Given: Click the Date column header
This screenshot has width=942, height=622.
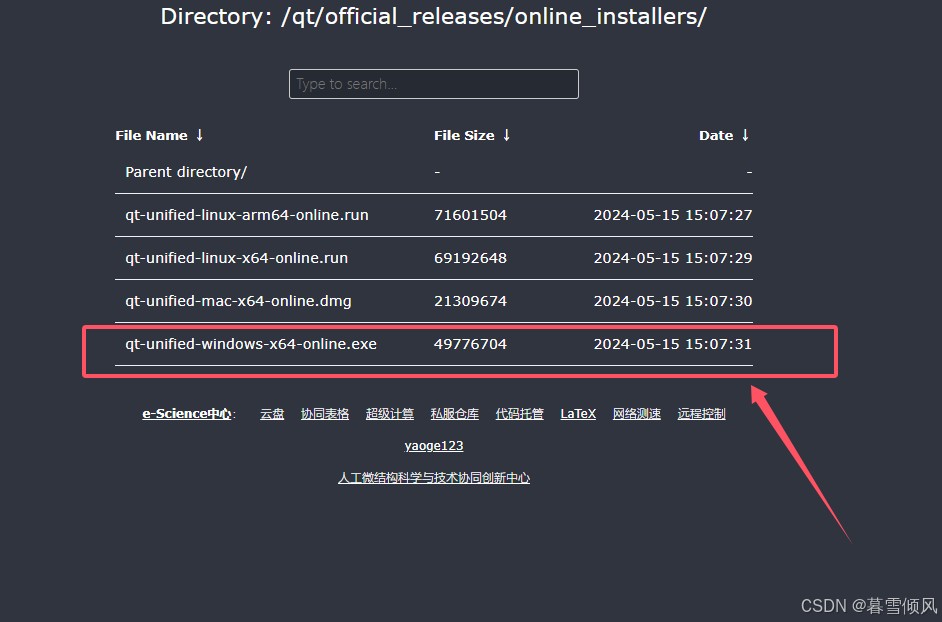Looking at the screenshot, I should pos(716,136).
